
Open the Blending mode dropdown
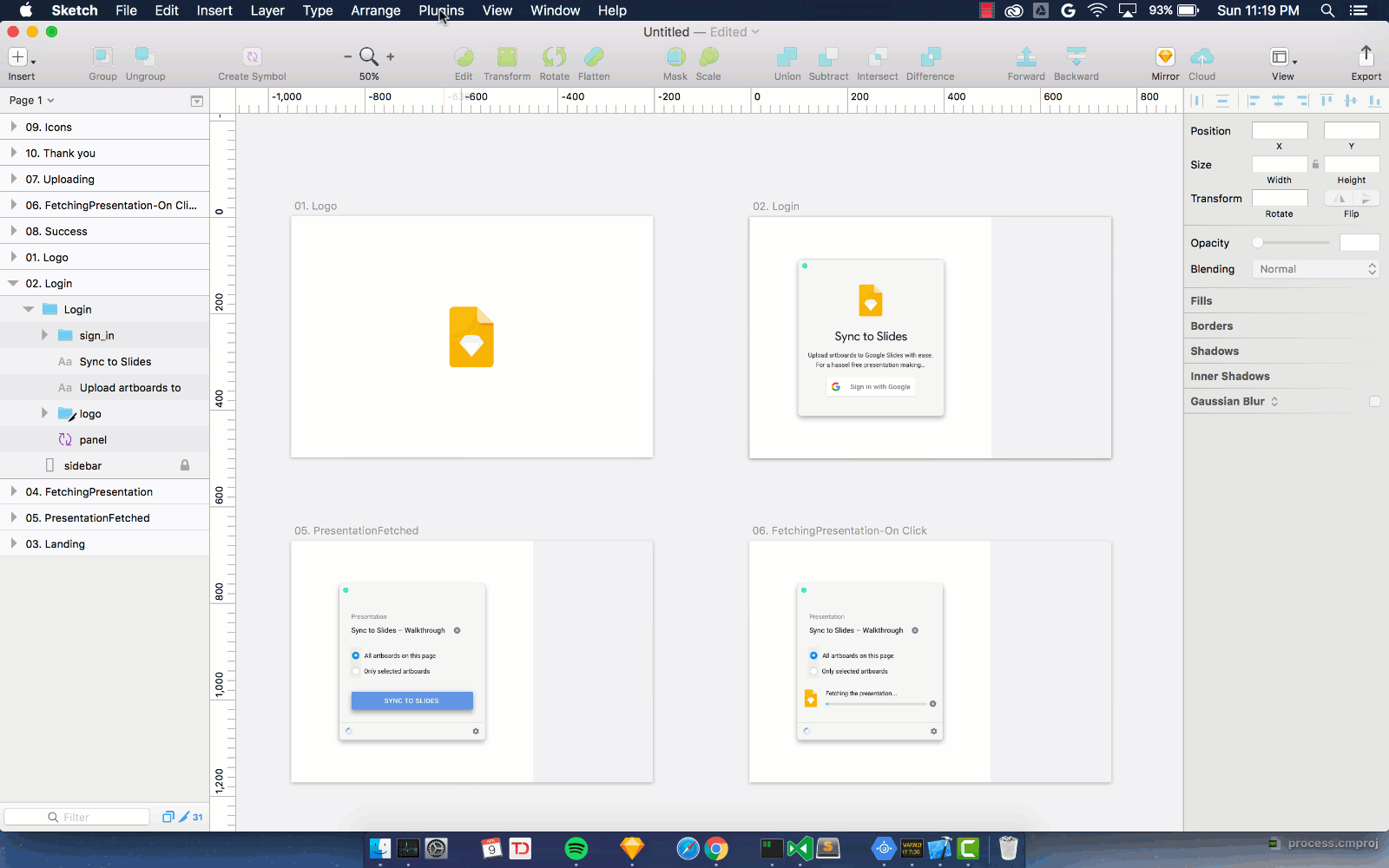pos(1315,269)
